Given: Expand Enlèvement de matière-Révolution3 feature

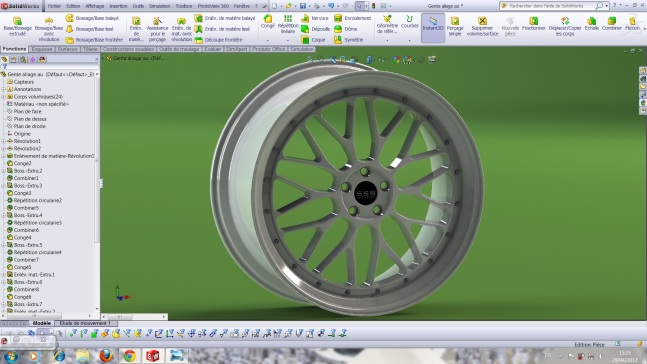Looking at the screenshot, I should click(4, 156).
